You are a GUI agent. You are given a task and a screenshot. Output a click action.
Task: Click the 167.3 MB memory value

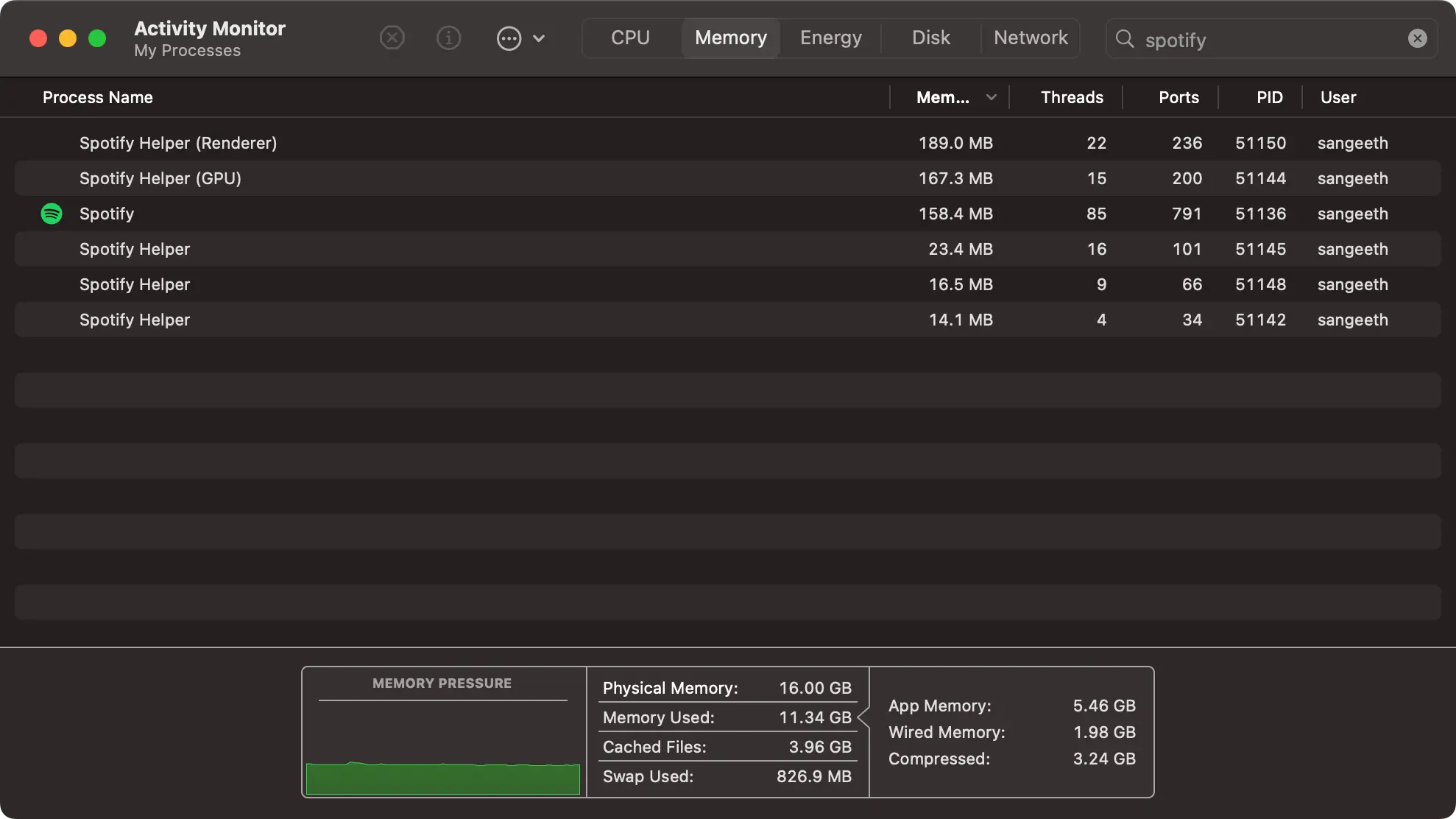pos(955,178)
